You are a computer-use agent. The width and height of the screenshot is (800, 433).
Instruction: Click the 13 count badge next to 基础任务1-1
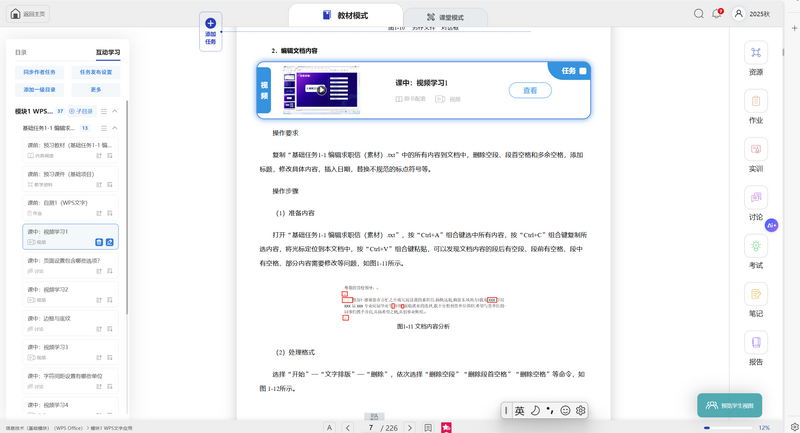click(x=85, y=128)
